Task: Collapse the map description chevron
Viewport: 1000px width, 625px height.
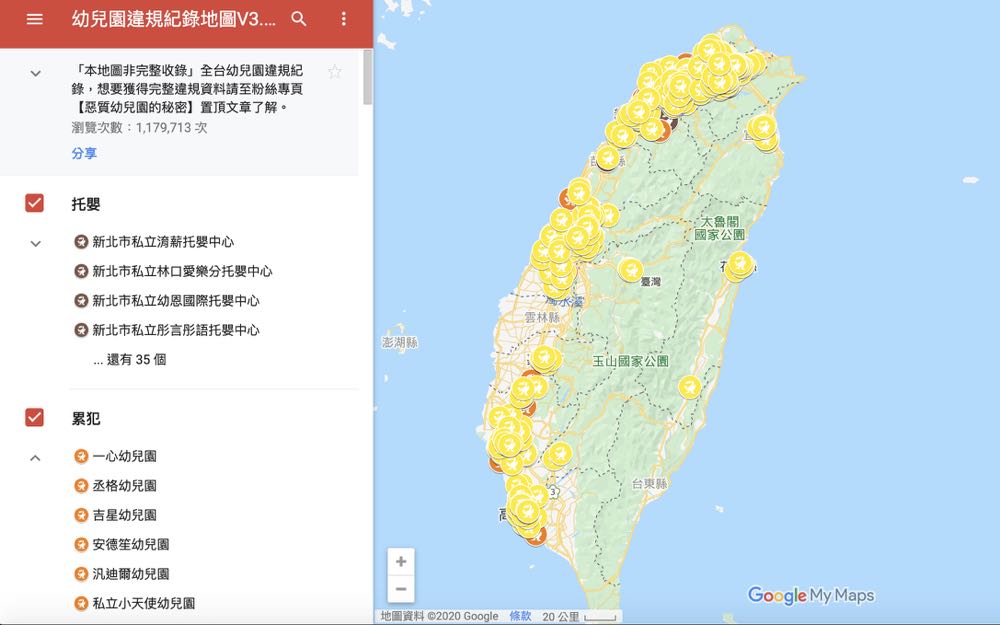Action: tap(35, 73)
